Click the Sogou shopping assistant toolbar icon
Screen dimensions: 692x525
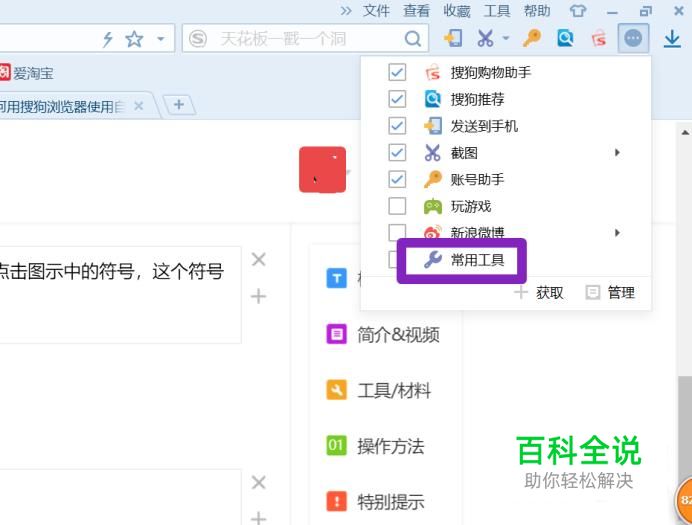click(x=599, y=38)
